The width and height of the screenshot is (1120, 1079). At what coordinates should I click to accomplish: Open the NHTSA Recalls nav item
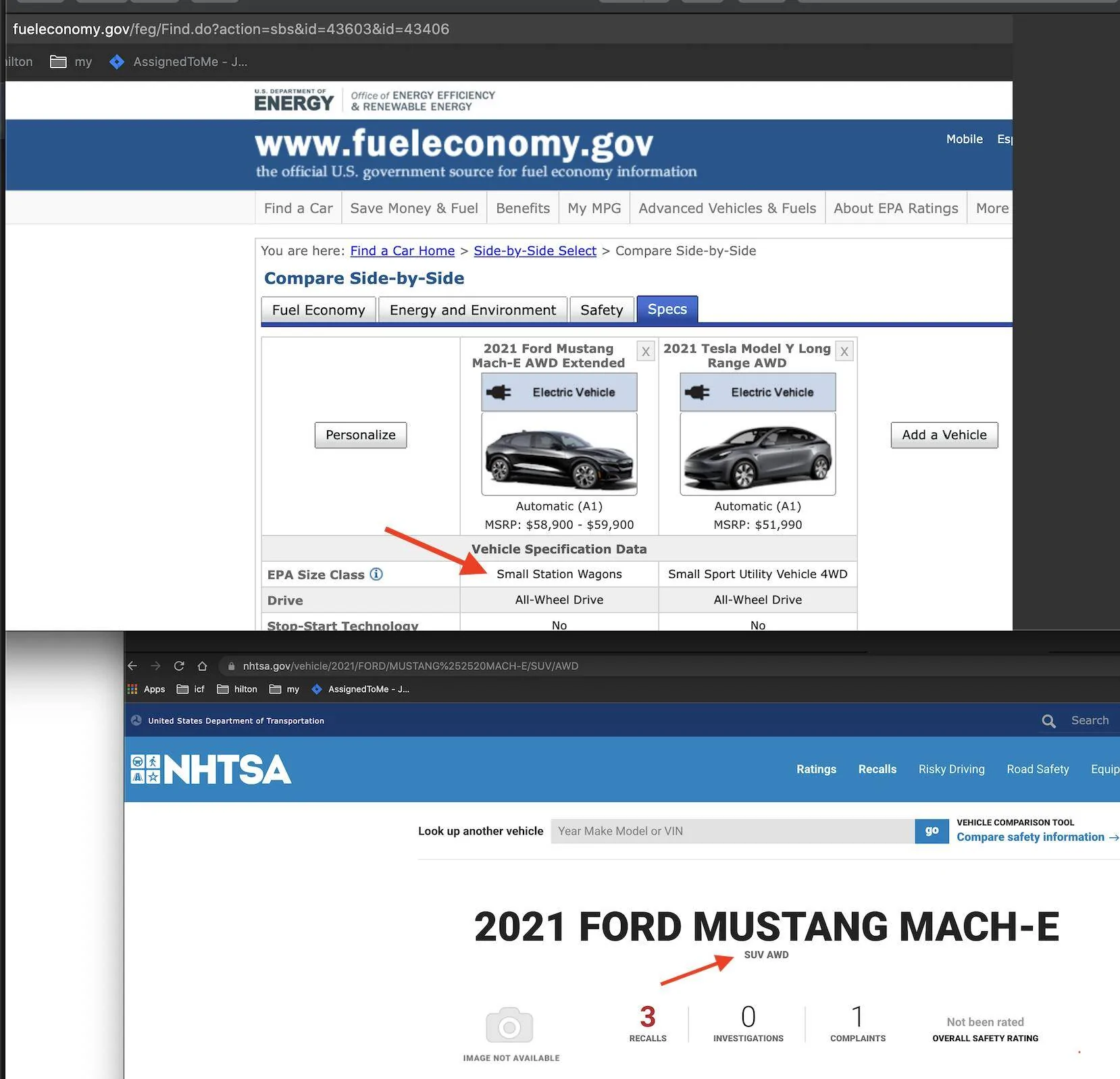pyautogui.click(x=877, y=769)
